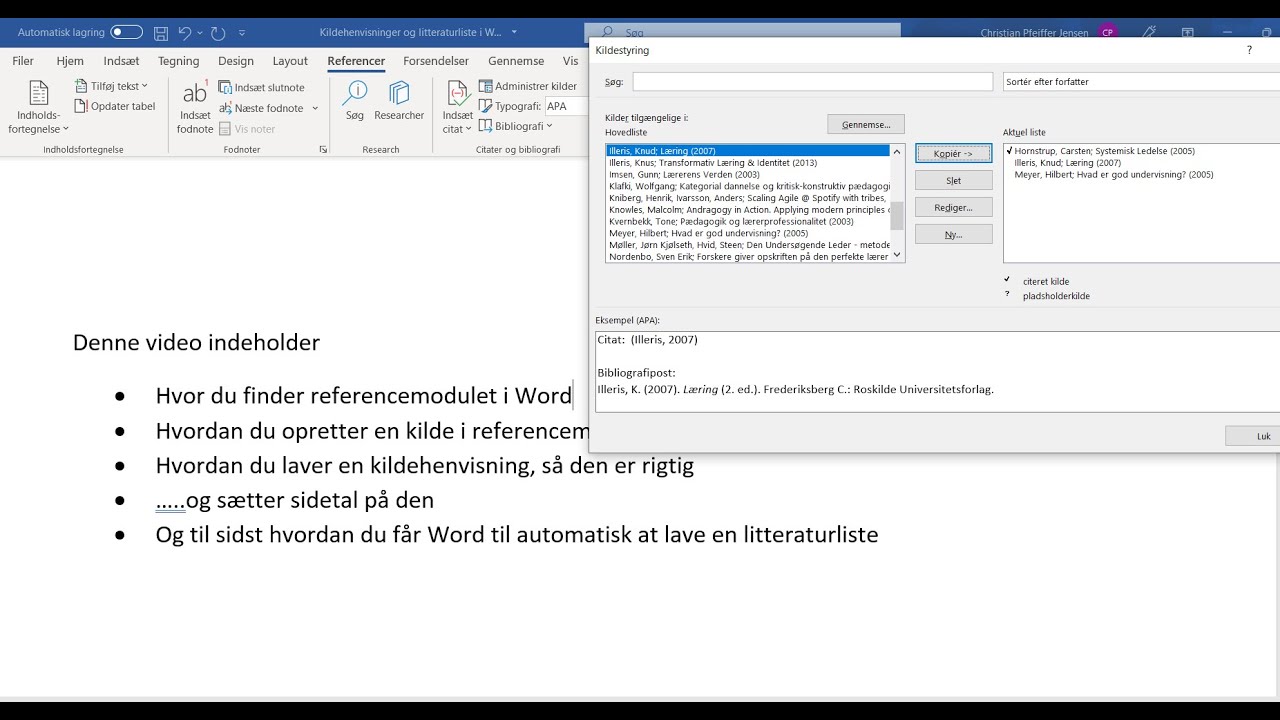Toggle the Automatisk lagring switch
Viewport: 1280px width, 720px height.
click(126, 32)
